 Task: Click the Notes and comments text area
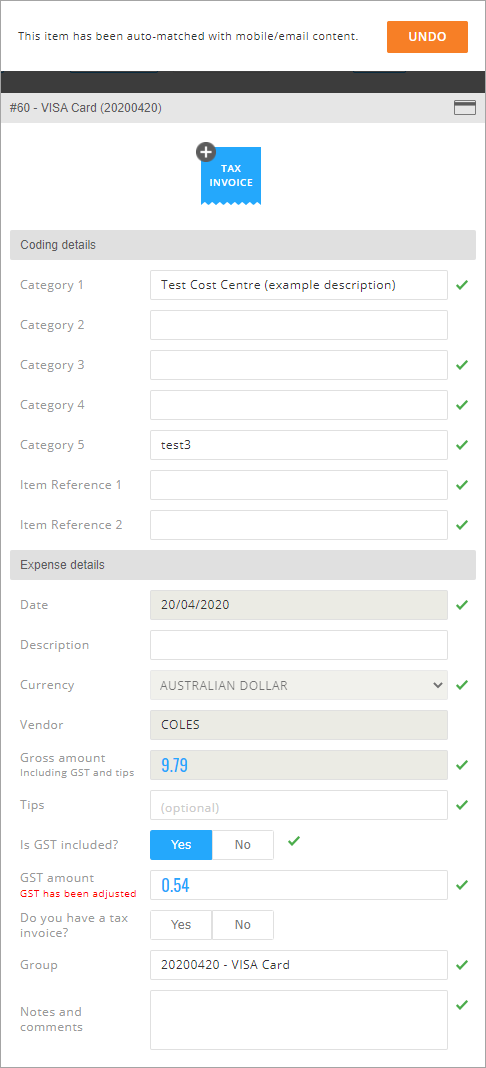[299, 1020]
